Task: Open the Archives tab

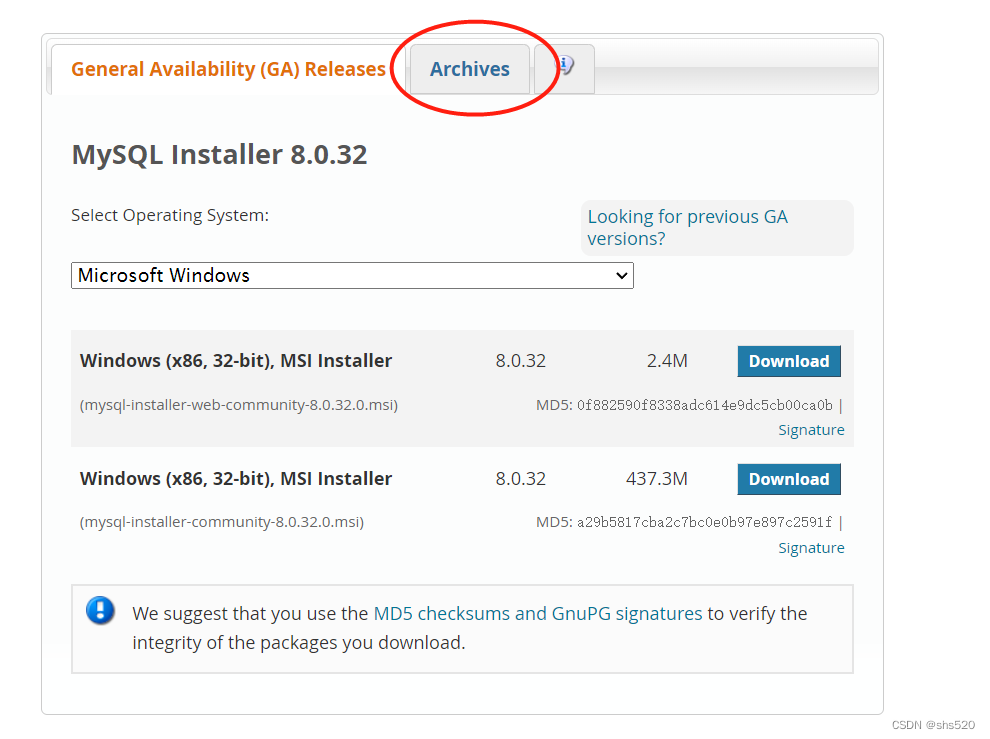Action: [470, 69]
